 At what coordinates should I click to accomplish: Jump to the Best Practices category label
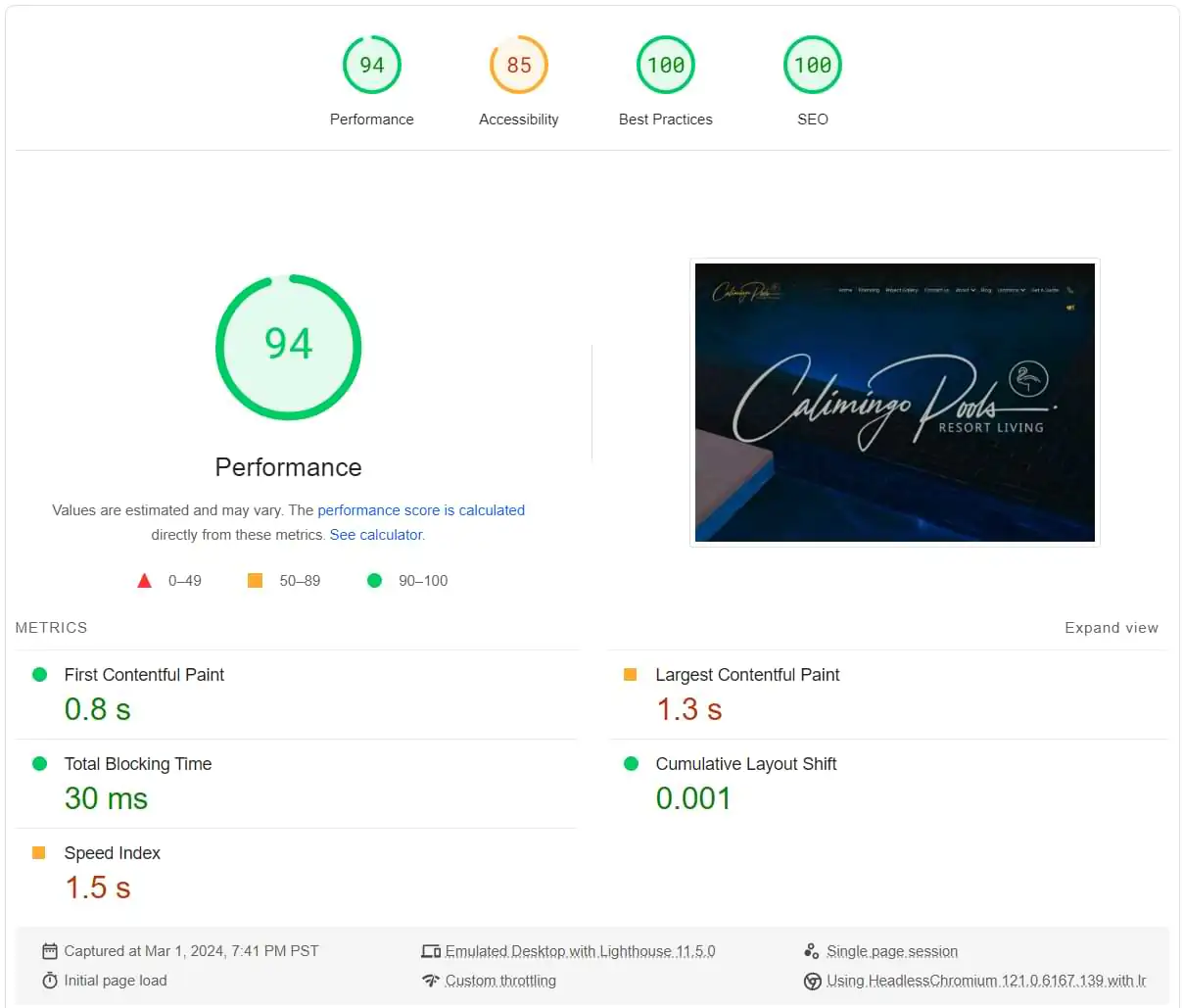pyautogui.click(x=665, y=120)
